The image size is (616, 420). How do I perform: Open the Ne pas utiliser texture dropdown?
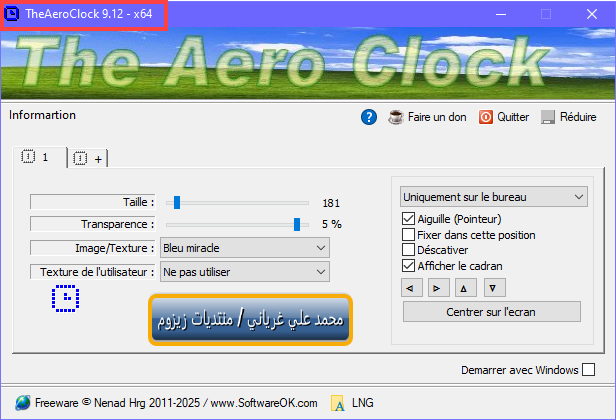point(244,272)
